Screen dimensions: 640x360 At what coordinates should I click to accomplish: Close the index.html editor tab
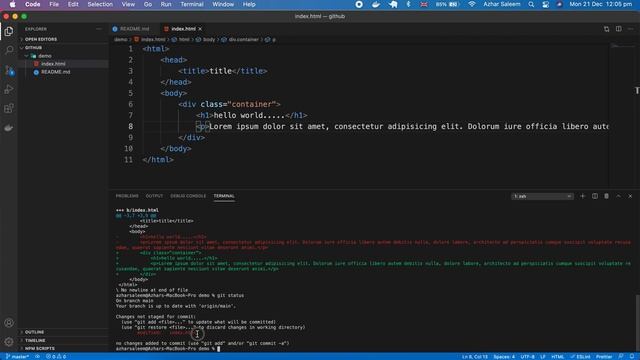(200, 29)
